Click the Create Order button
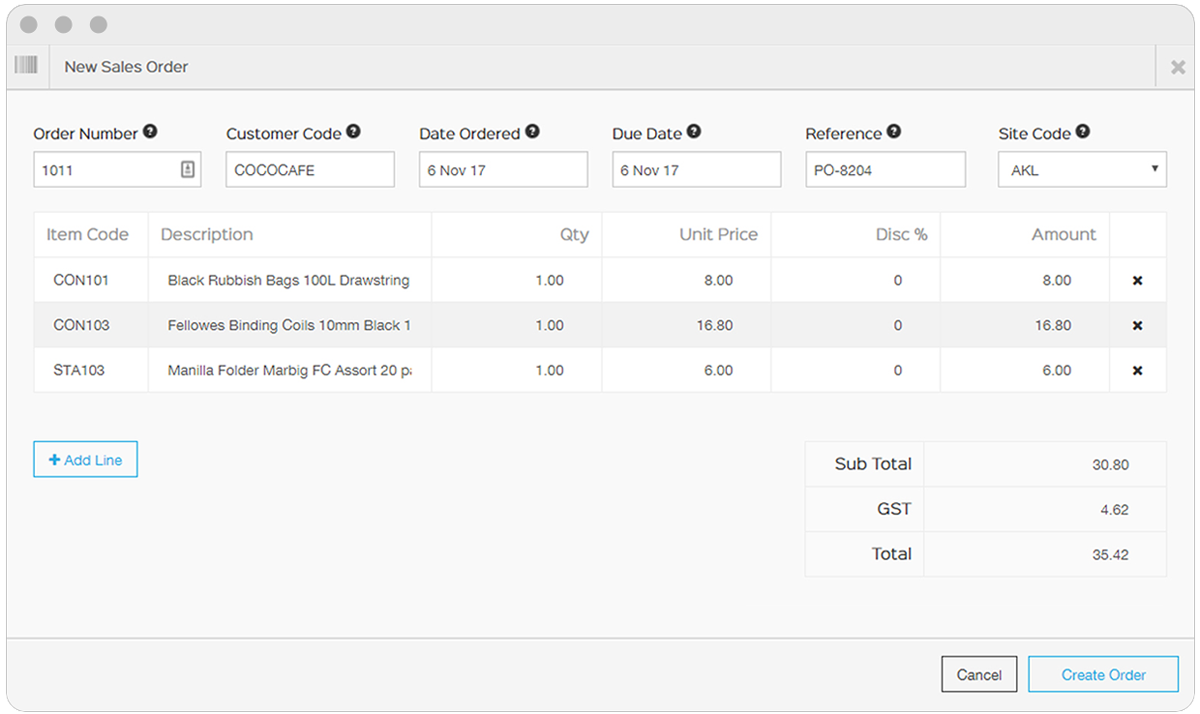Image resolution: width=1200 pixels, height=714 pixels. [x=1103, y=675]
